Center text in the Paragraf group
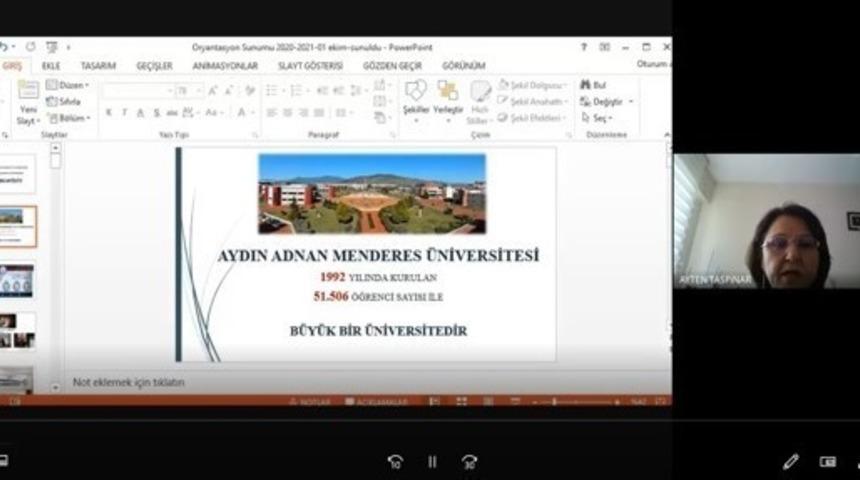 coord(287,113)
